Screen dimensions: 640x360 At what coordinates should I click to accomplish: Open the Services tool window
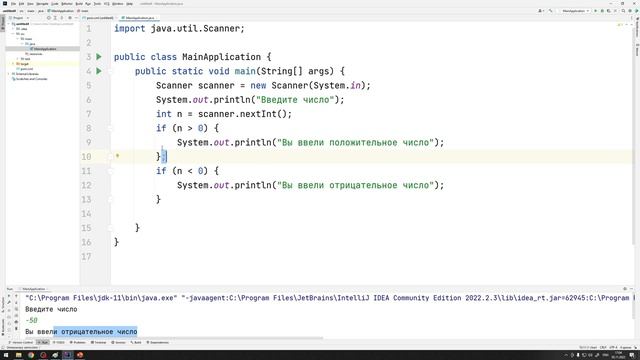click(118, 342)
